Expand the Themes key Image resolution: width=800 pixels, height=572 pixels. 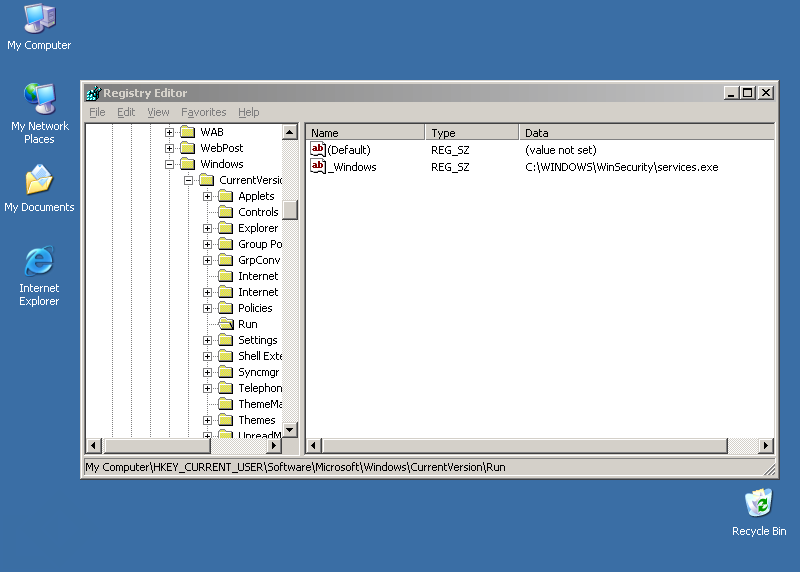[x=207, y=420]
